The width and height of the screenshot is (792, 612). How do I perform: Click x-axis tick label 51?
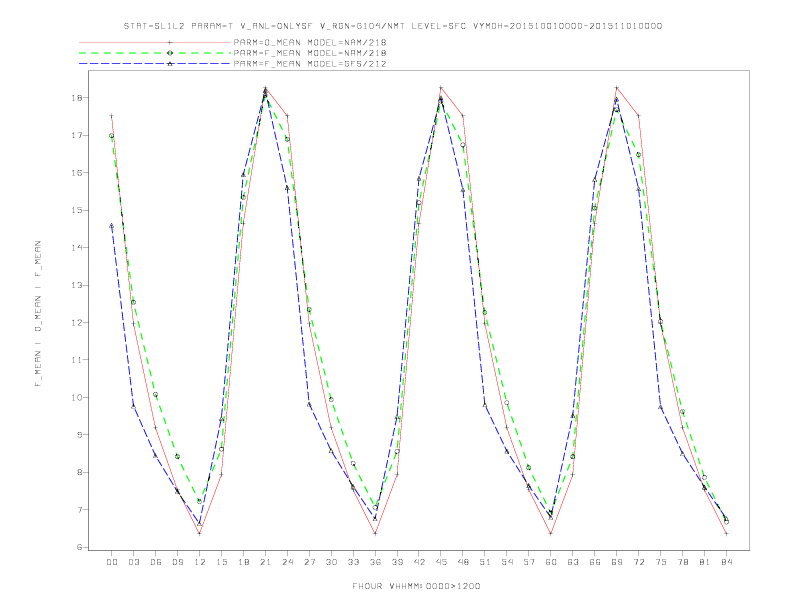(485, 562)
